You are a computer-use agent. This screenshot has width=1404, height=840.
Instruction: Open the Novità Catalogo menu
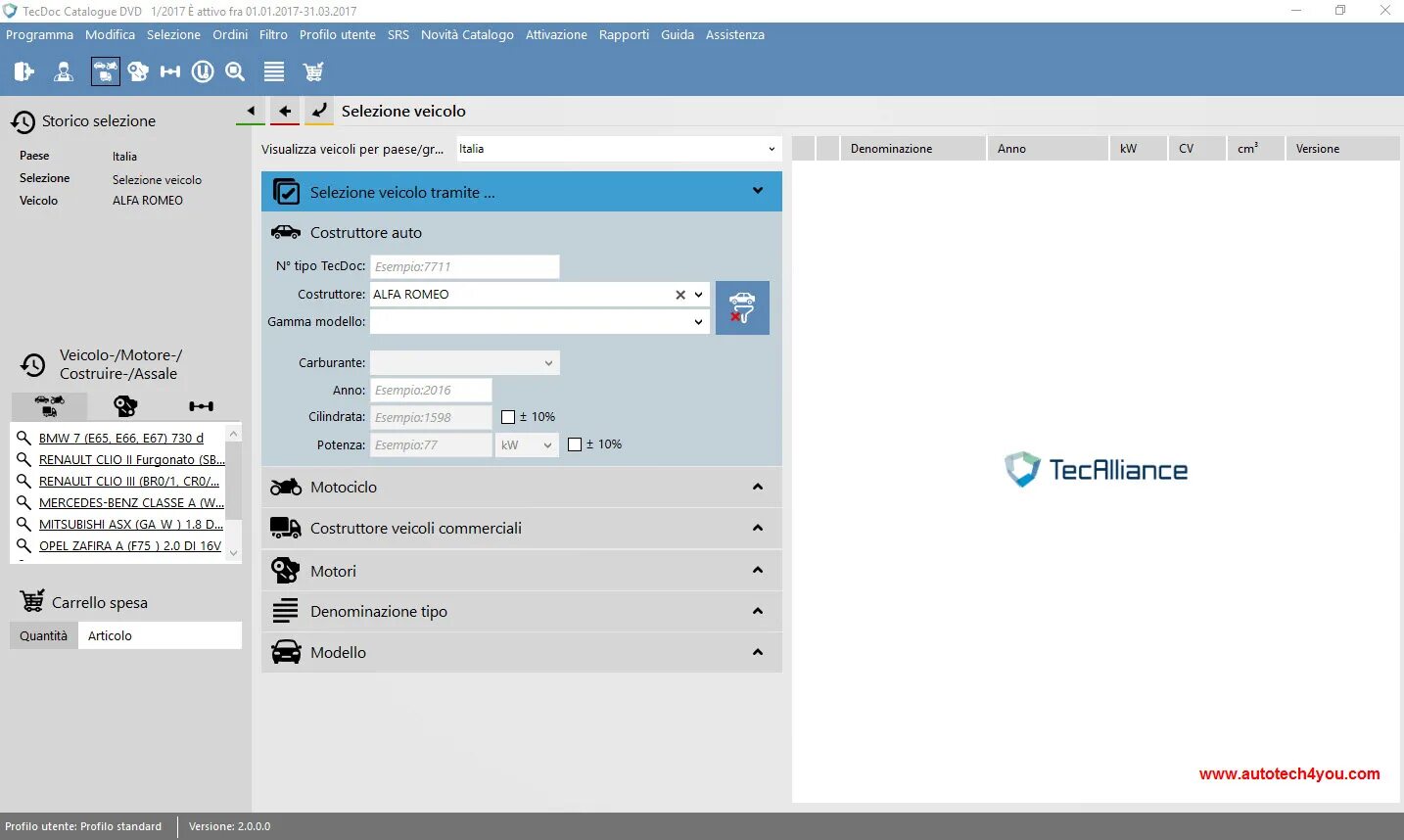467,34
